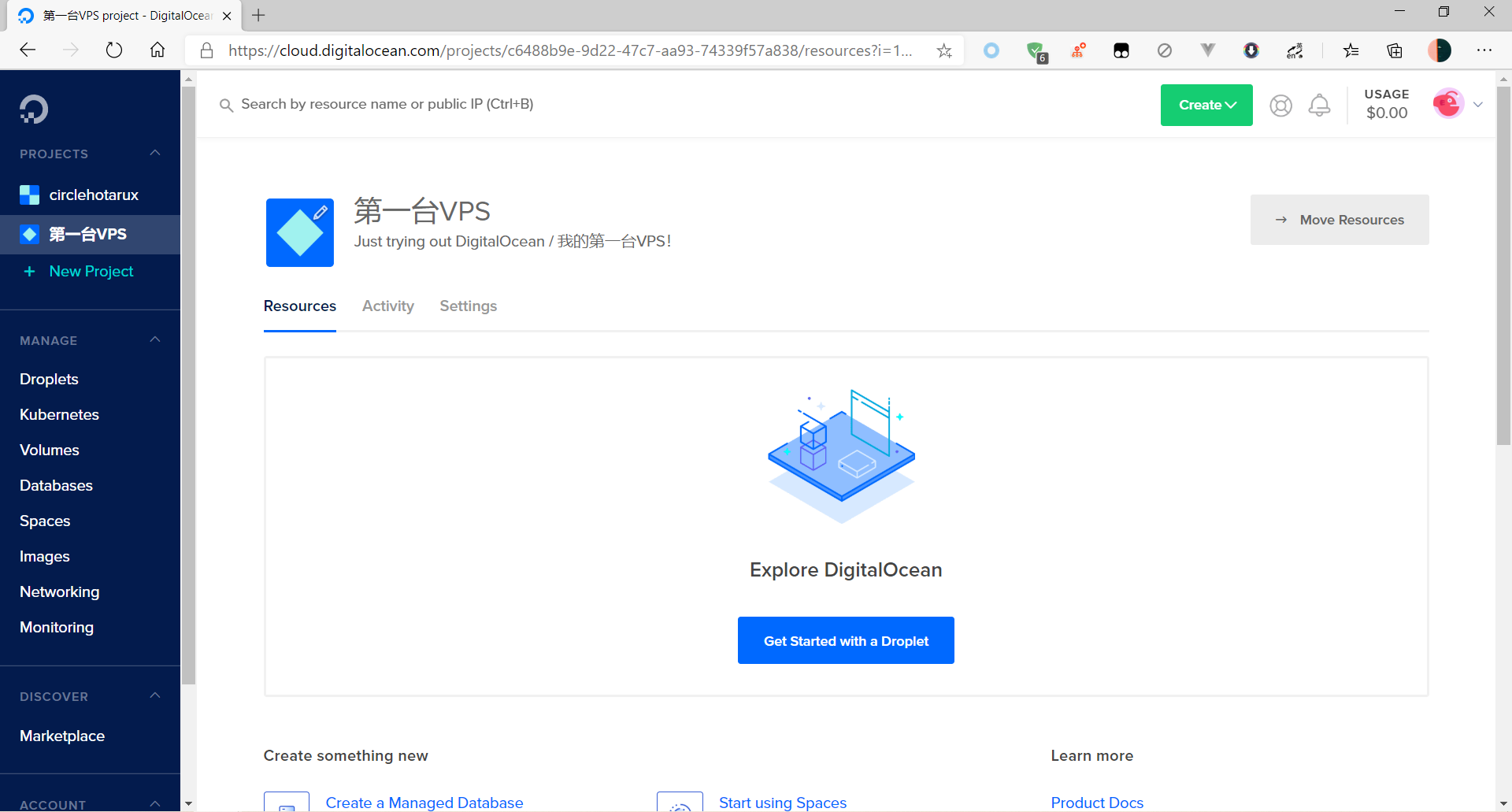
Task: Collapse the Discover section chevron
Action: pyautogui.click(x=155, y=695)
